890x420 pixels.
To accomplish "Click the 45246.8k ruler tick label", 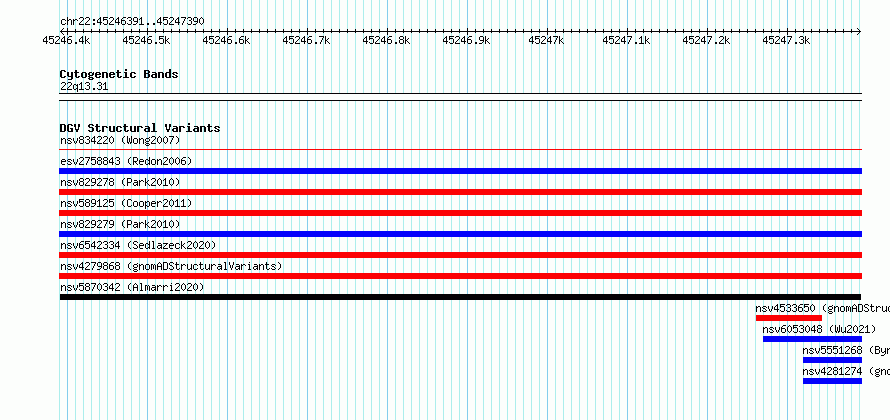I will (386, 40).
